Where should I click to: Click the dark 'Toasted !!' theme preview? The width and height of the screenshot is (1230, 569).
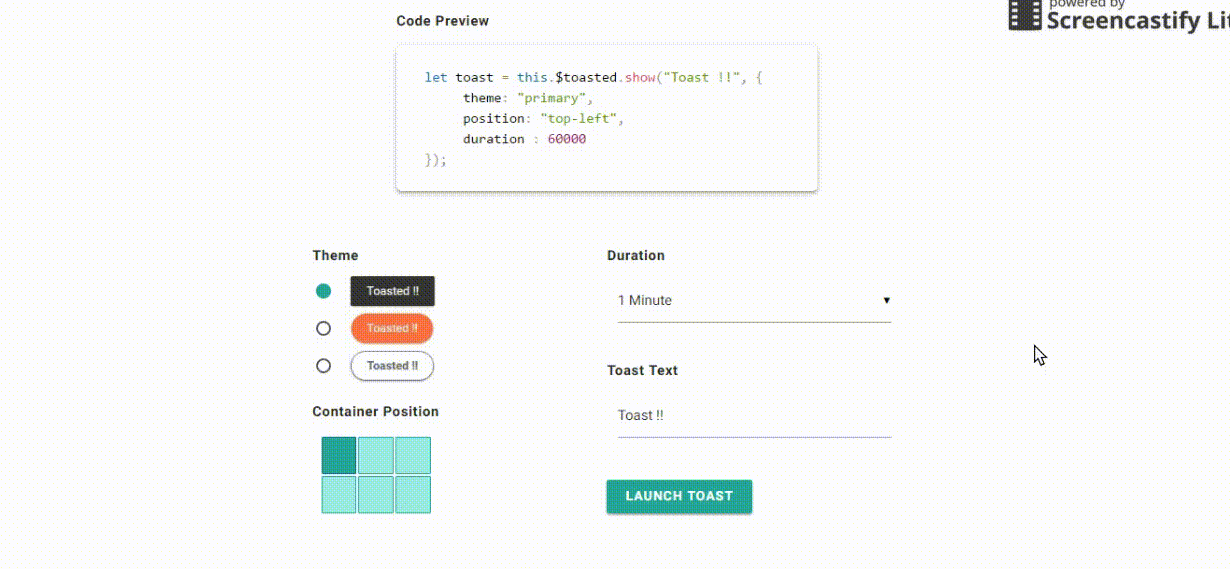click(392, 291)
